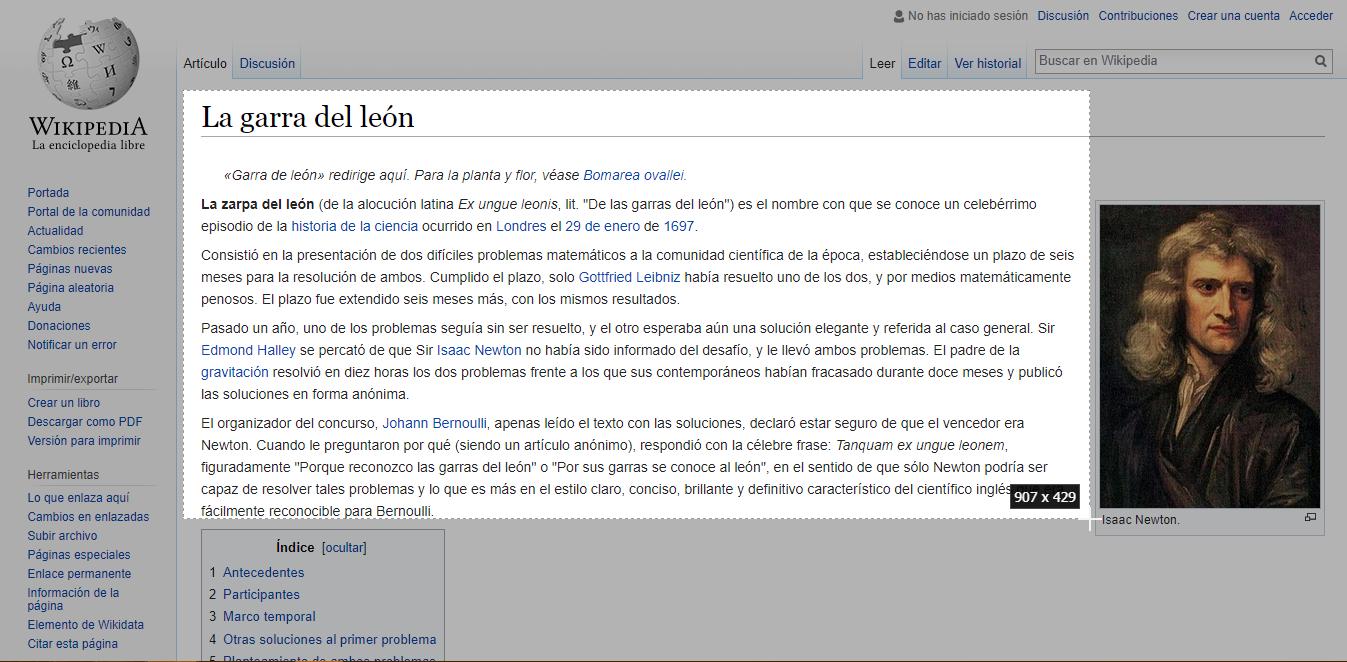Open Cambios en enlazadas
Image resolution: width=1347 pixels, height=662 pixels.
pyautogui.click(x=88, y=517)
